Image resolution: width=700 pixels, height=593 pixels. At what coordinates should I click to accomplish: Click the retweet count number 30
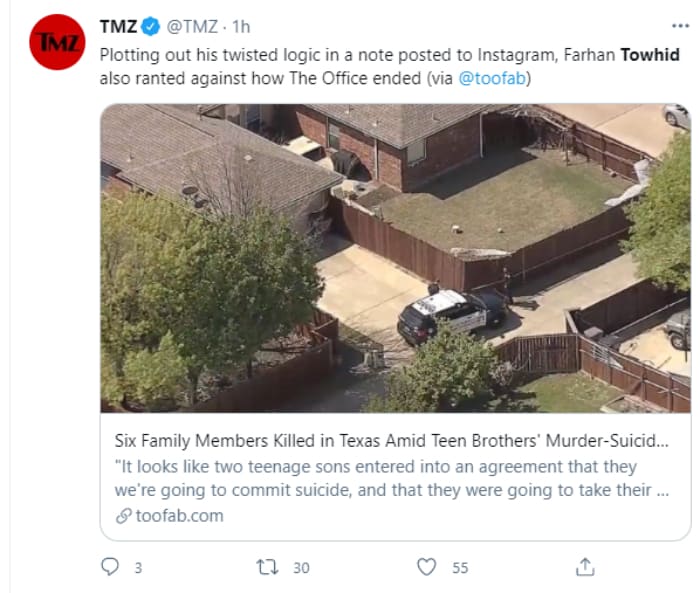(301, 568)
